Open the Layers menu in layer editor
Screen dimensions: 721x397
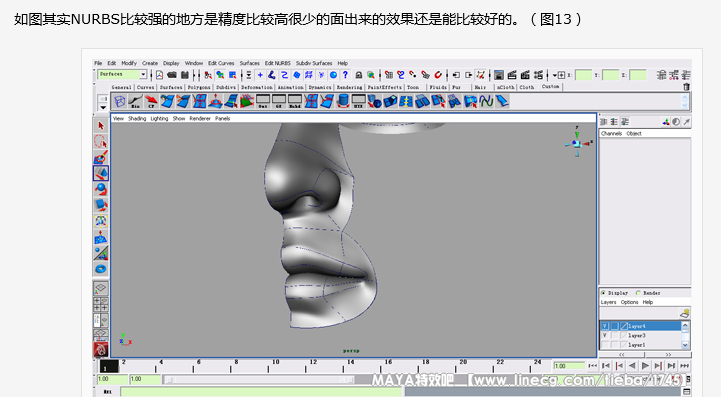coord(608,302)
